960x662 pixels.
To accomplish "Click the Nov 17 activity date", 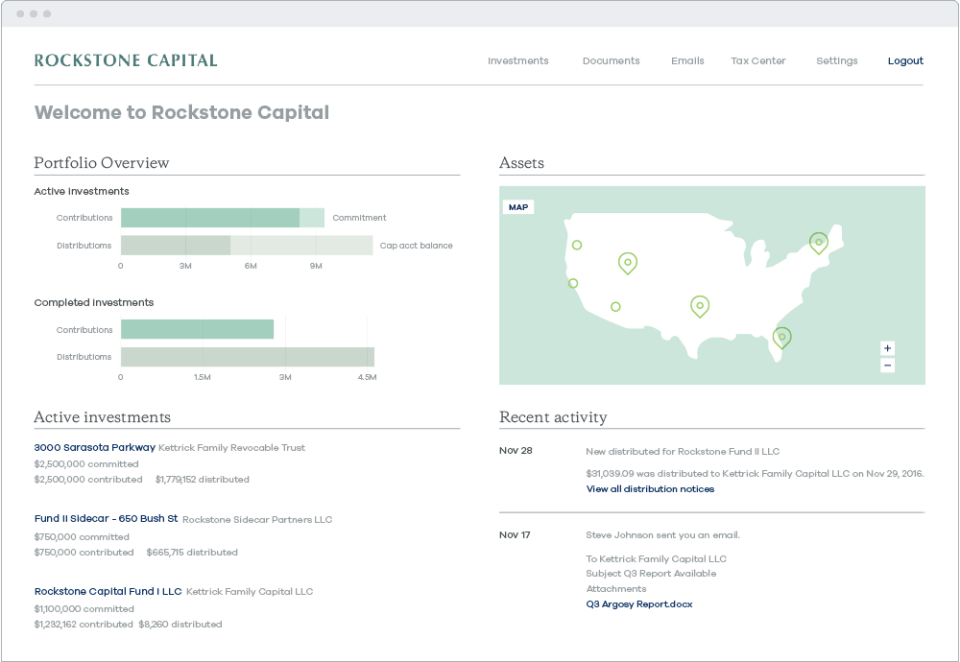I will point(514,535).
